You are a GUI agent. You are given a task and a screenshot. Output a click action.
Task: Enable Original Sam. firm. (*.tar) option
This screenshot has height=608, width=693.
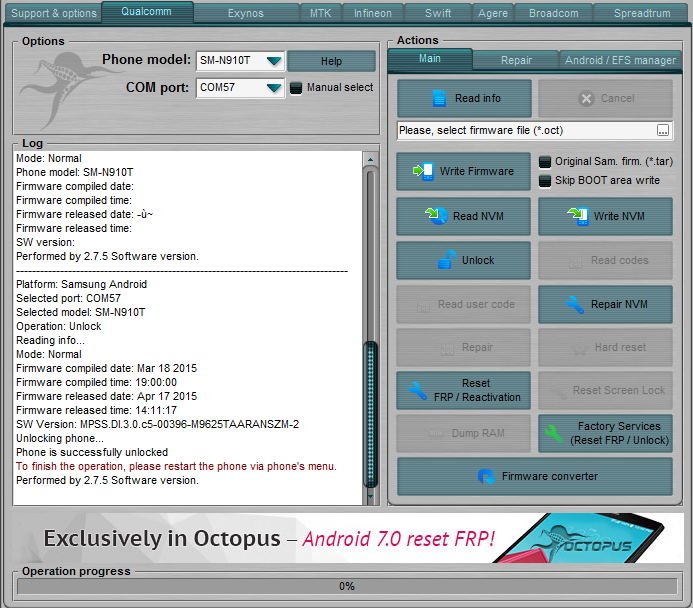click(545, 162)
